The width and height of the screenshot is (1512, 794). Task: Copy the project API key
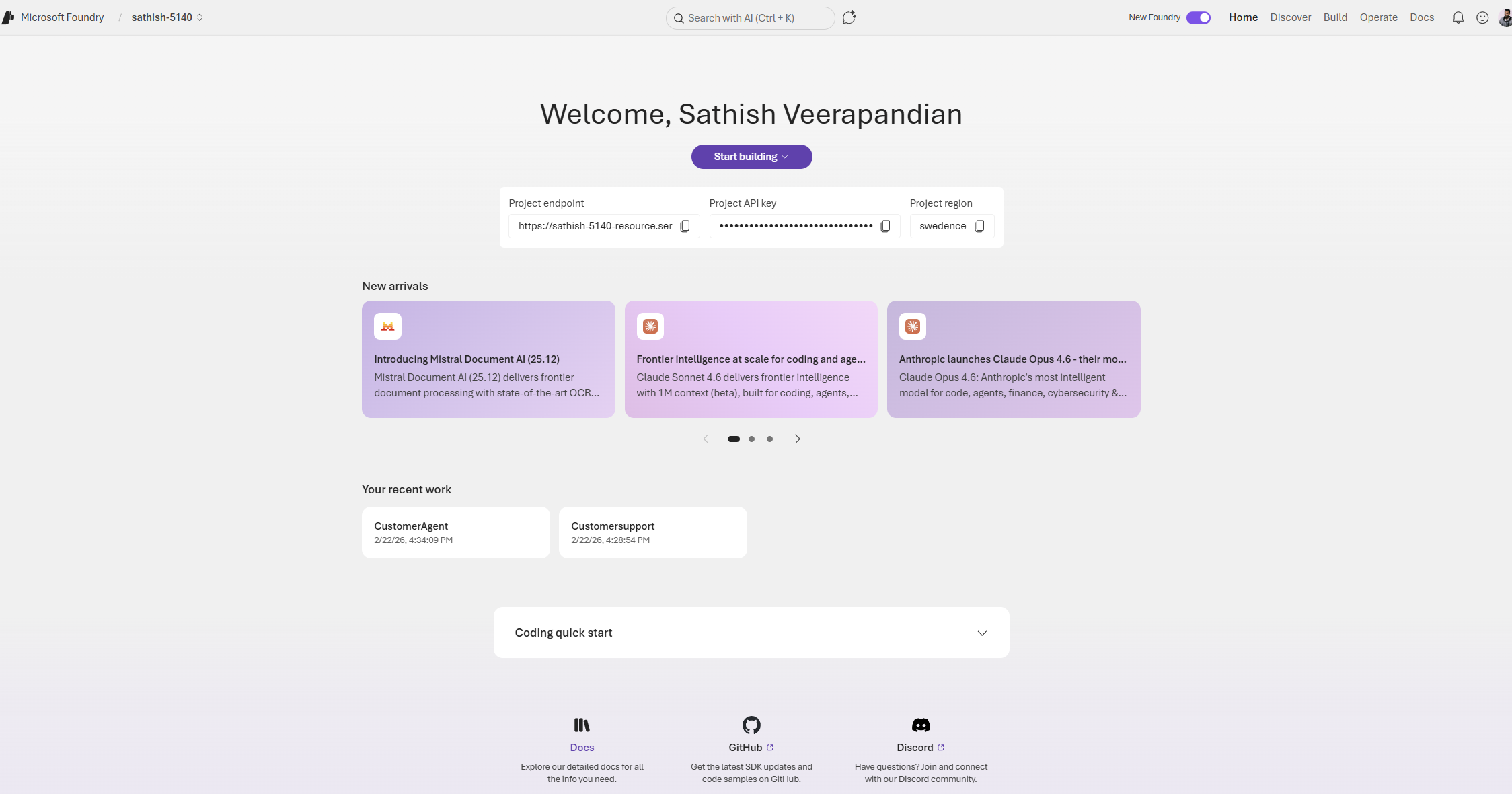(885, 226)
